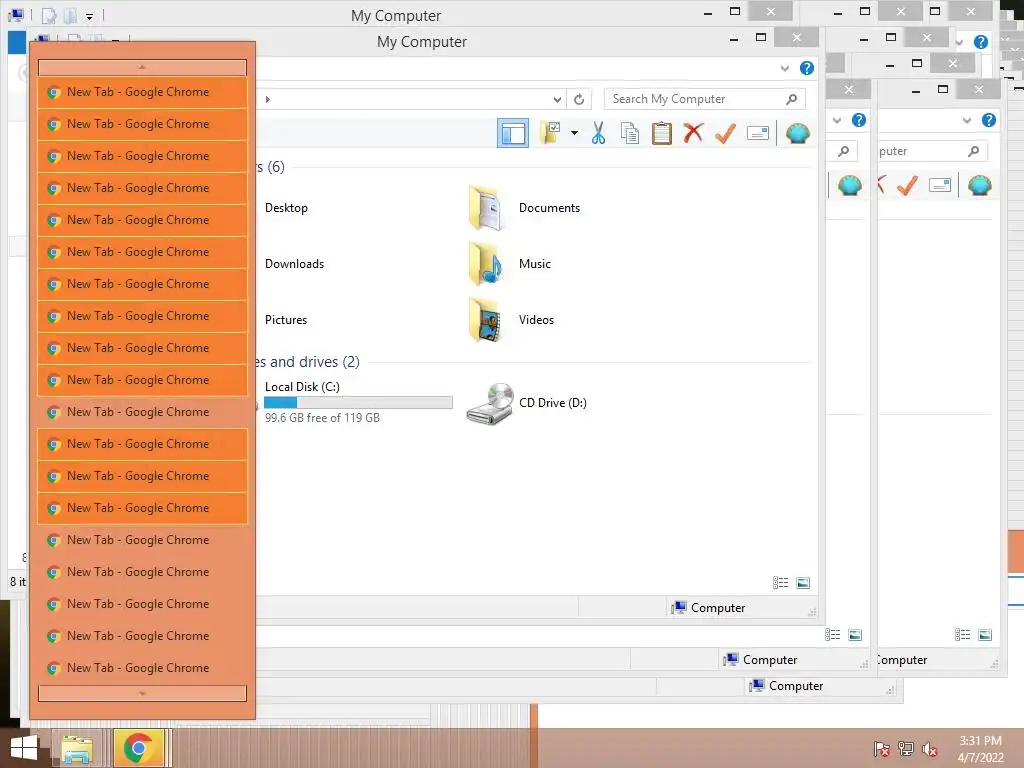The width and height of the screenshot is (1024, 768).
Task: Click Email envelope icon in 'puter' window toolbar
Action: click(x=939, y=185)
